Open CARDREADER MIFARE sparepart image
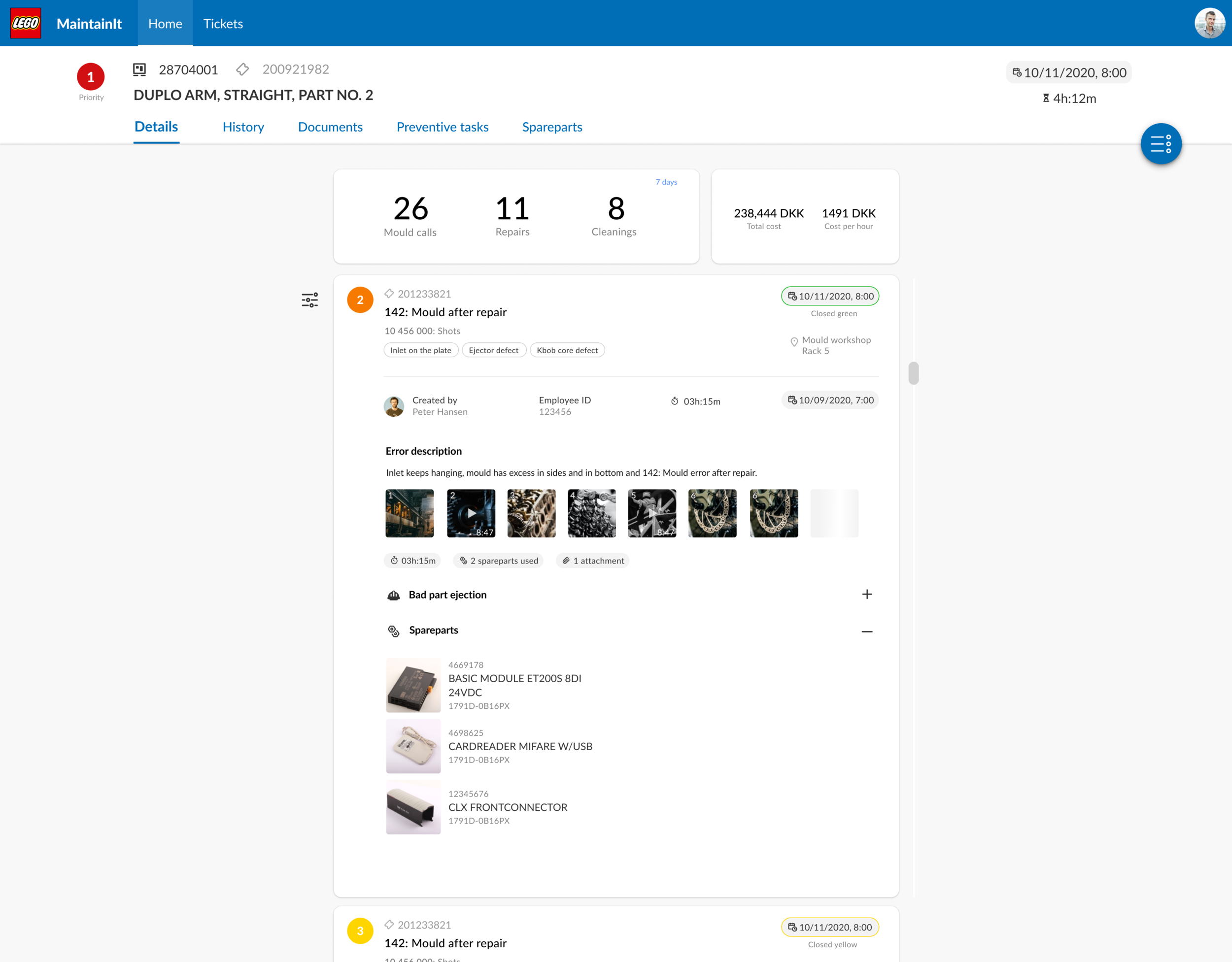 coord(413,746)
